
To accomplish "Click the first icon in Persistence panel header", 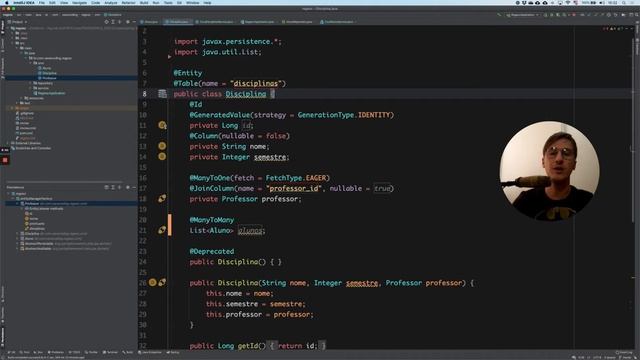I will pyautogui.click(x=107, y=187).
